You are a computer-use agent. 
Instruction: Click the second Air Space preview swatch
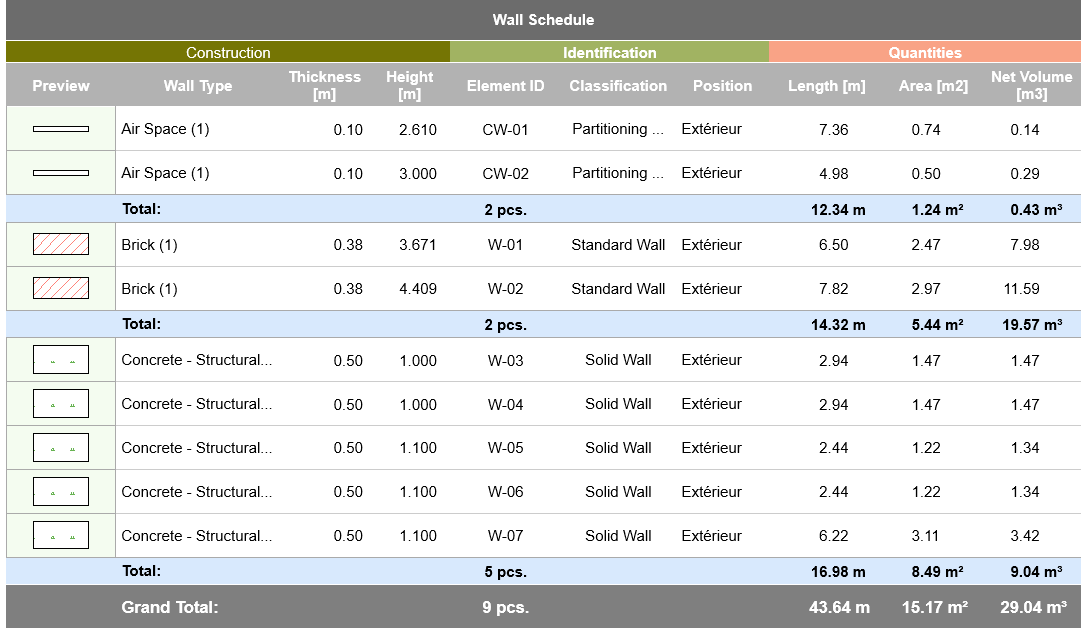(x=60, y=172)
